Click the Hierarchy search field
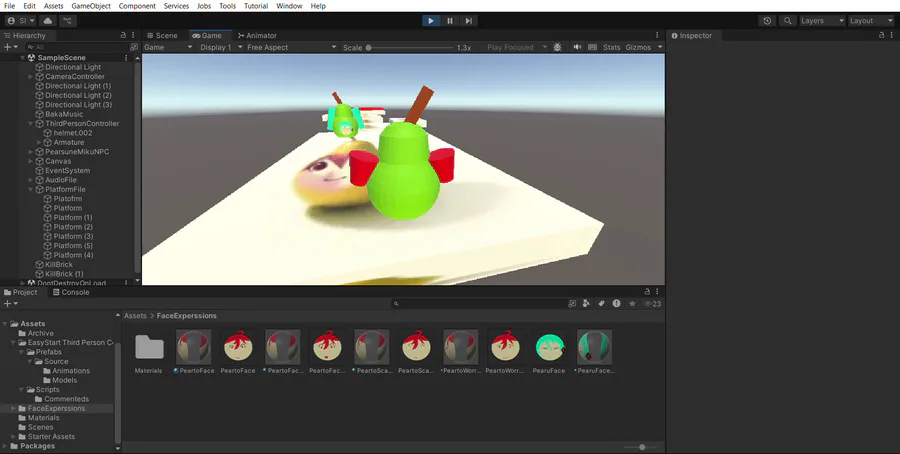The height and width of the screenshot is (454, 900). coord(77,47)
